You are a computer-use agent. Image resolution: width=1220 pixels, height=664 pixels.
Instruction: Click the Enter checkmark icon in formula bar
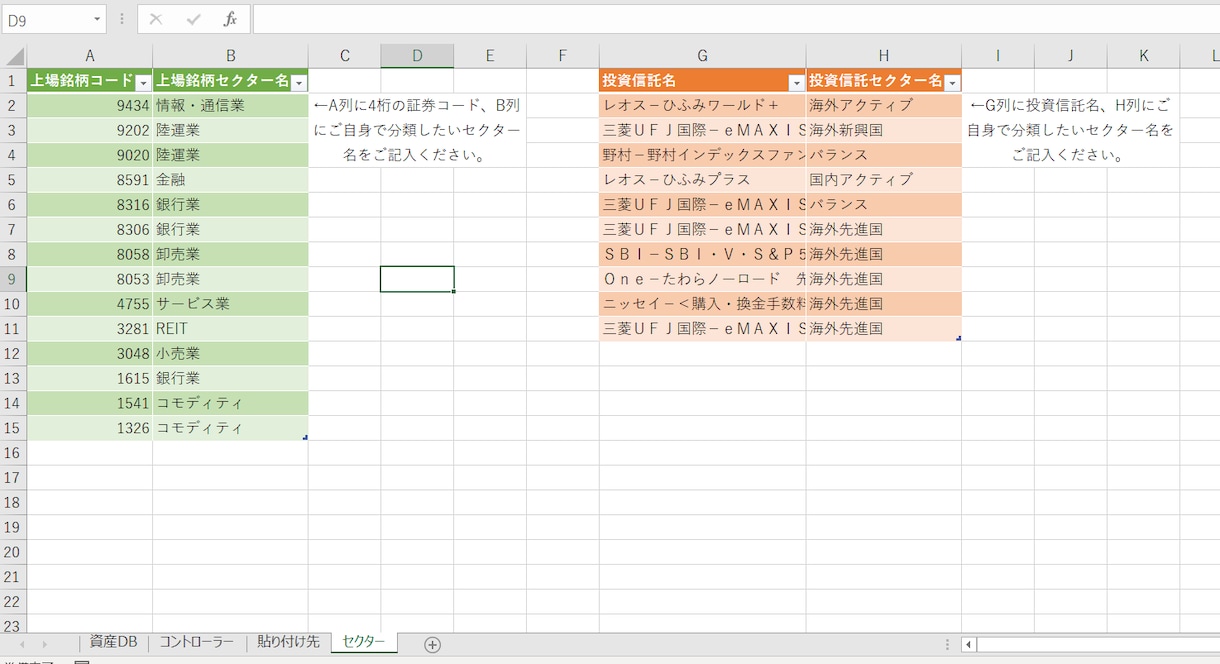[193, 19]
